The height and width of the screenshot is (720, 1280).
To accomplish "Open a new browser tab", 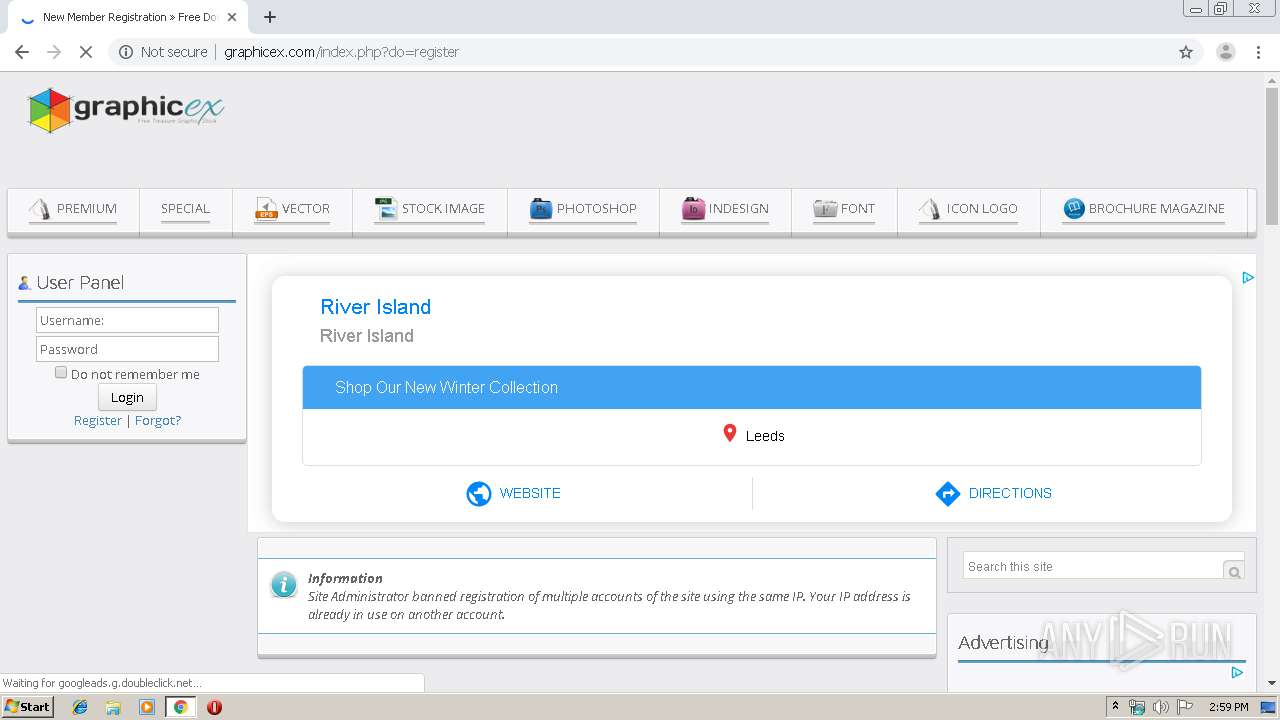I will point(270,17).
